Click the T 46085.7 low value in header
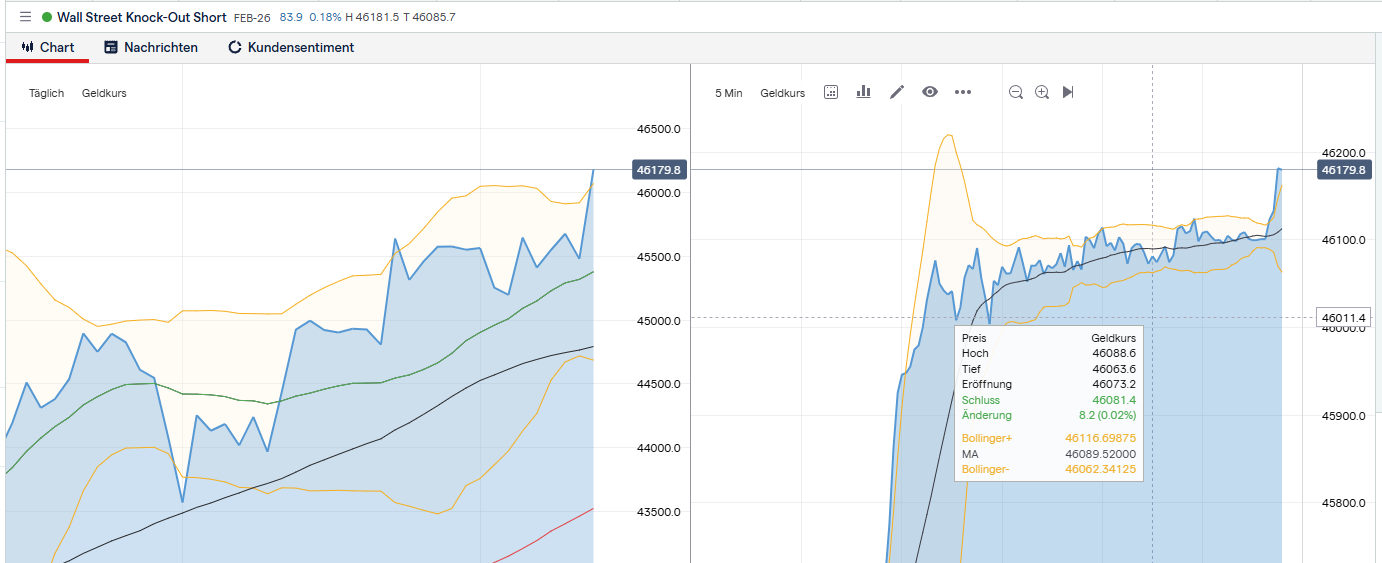The height and width of the screenshot is (563, 1382). (x=429, y=18)
